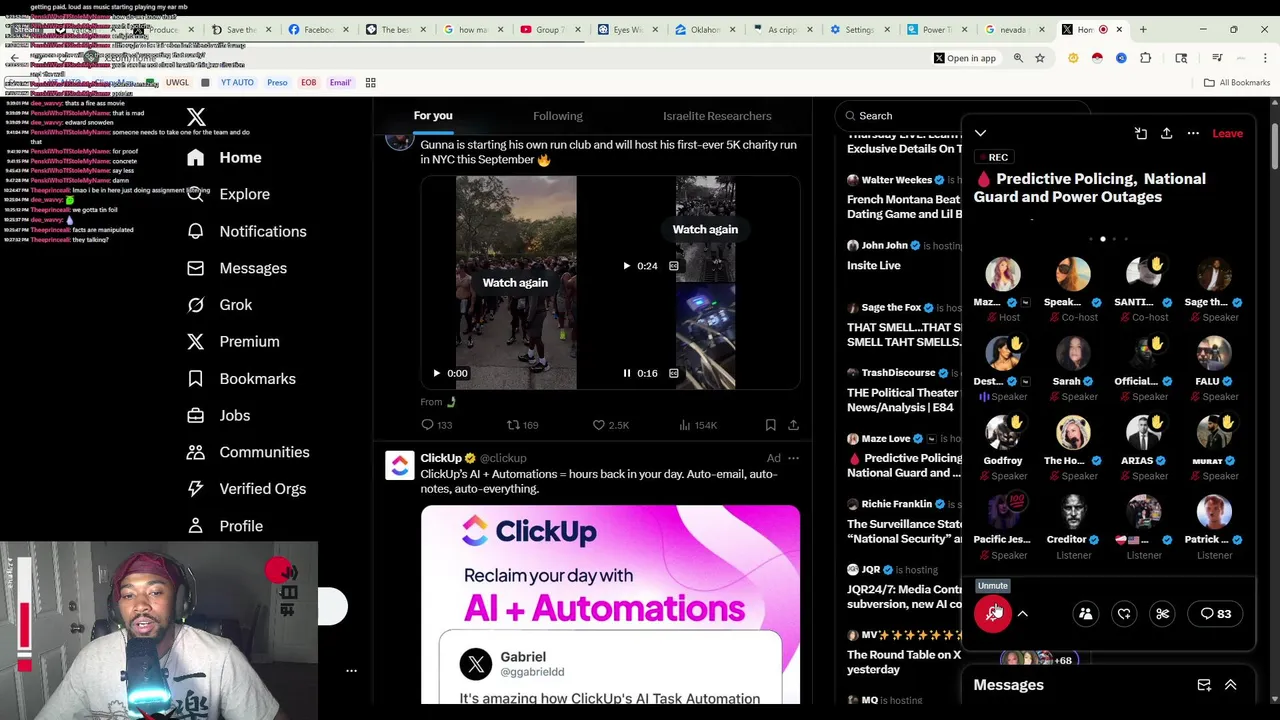Click Open in app in address bar

[x=965, y=58]
